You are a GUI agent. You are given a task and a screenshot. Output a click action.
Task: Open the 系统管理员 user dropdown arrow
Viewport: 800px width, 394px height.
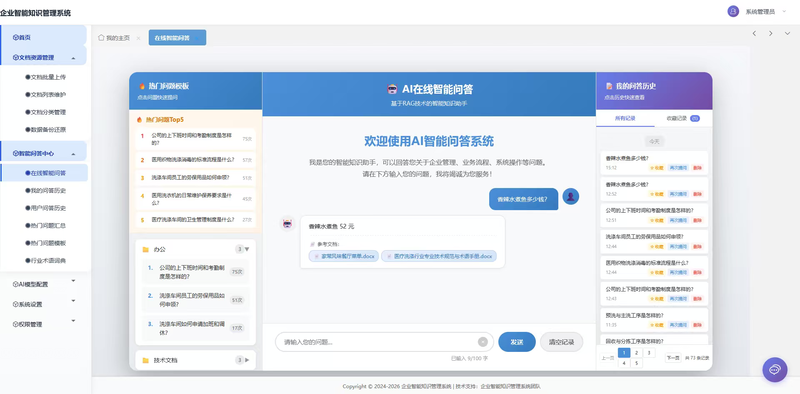pos(785,11)
